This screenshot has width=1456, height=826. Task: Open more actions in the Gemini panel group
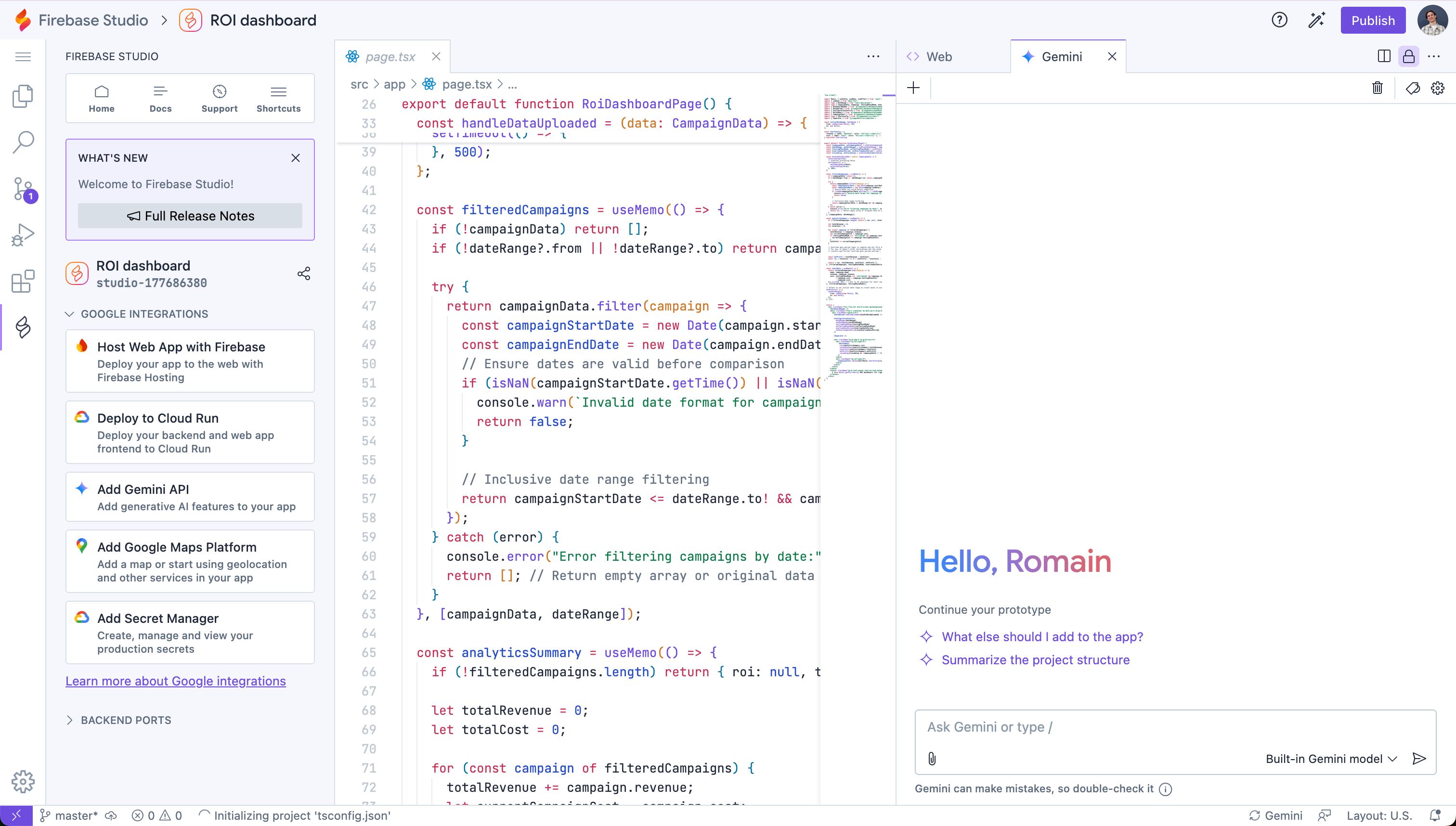pos(1434,56)
